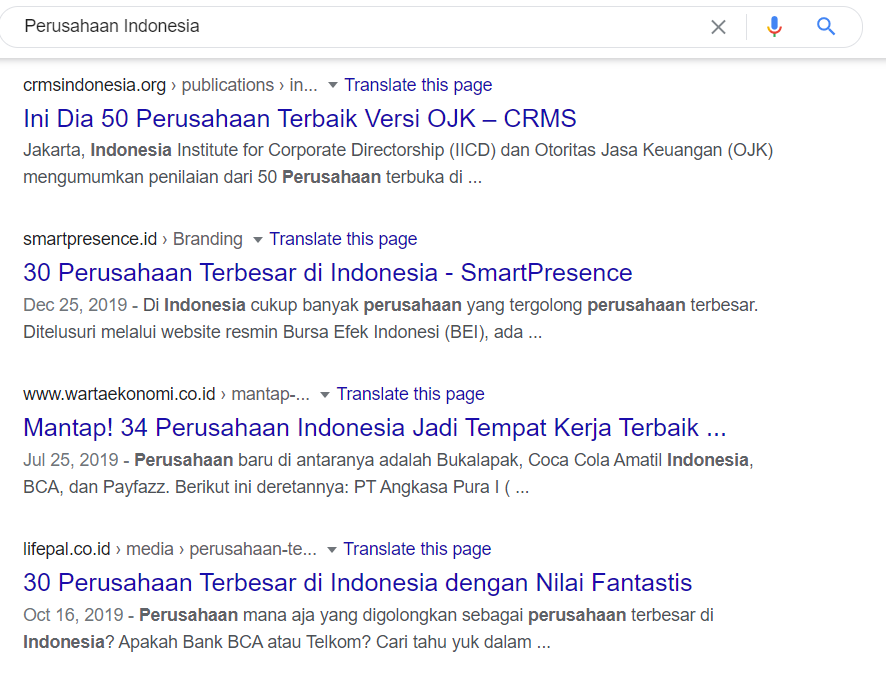This screenshot has height=681, width=886.
Task: Open '30 Perusahaan Terbesar di Indonesia - SmartPresence'
Action: point(328,273)
